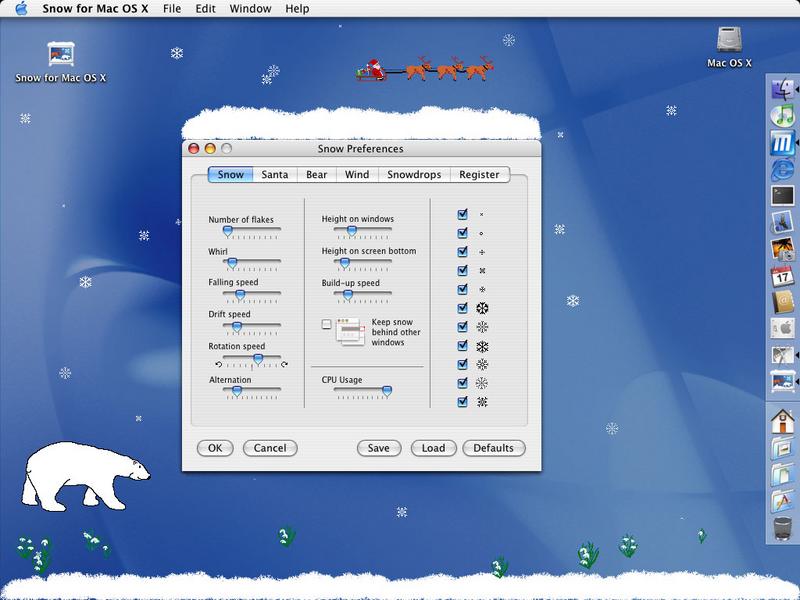Open the Edit menu

pos(205,9)
